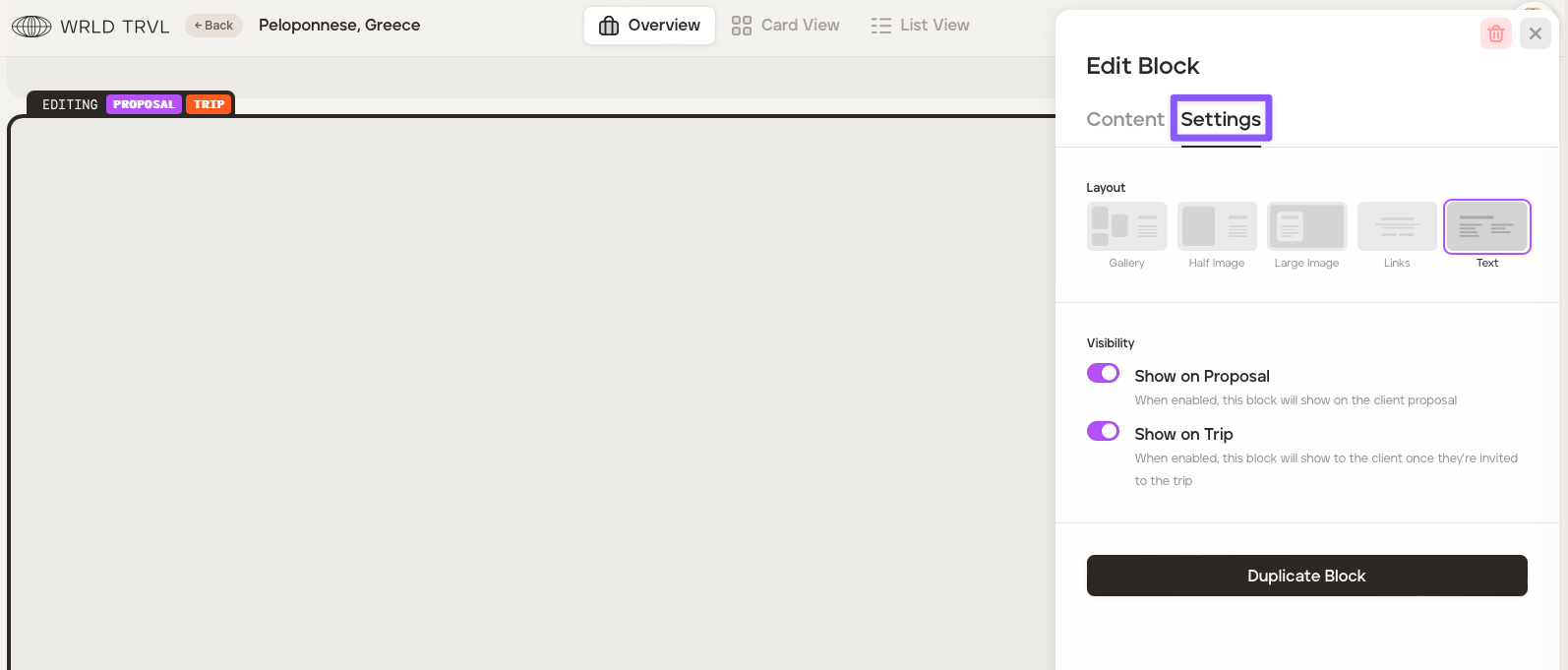Open the Overview view
This screenshot has height=670, width=1568.
[x=649, y=26]
